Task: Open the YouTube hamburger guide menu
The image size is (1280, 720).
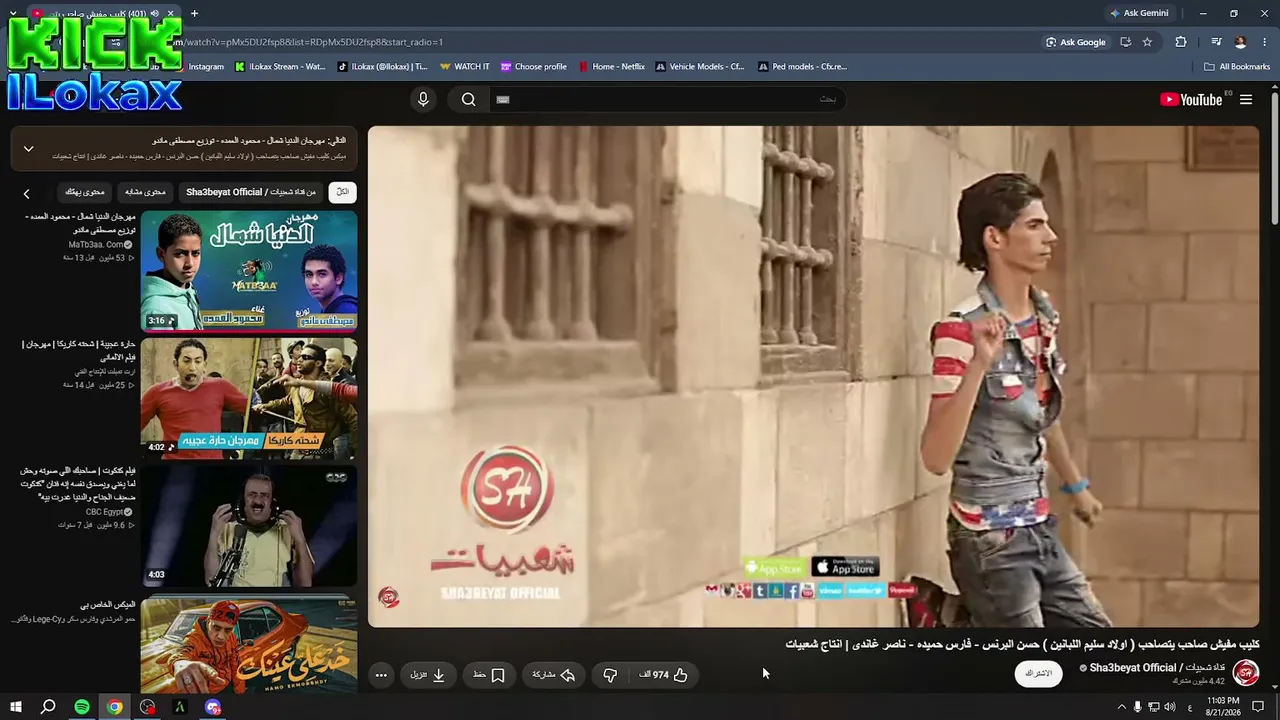Action: click(1246, 100)
